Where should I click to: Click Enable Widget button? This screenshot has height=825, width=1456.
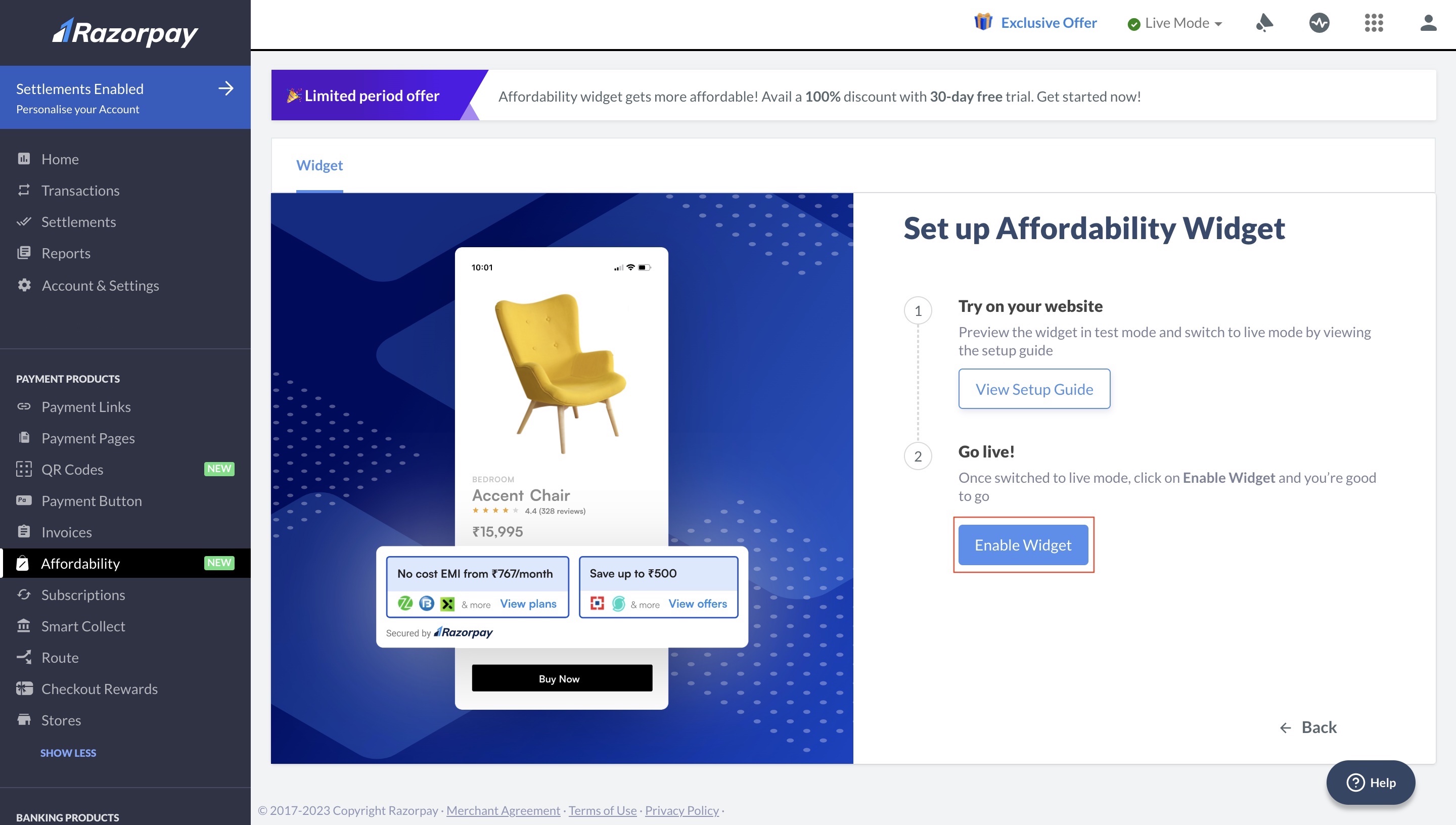(x=1023, y=544)
